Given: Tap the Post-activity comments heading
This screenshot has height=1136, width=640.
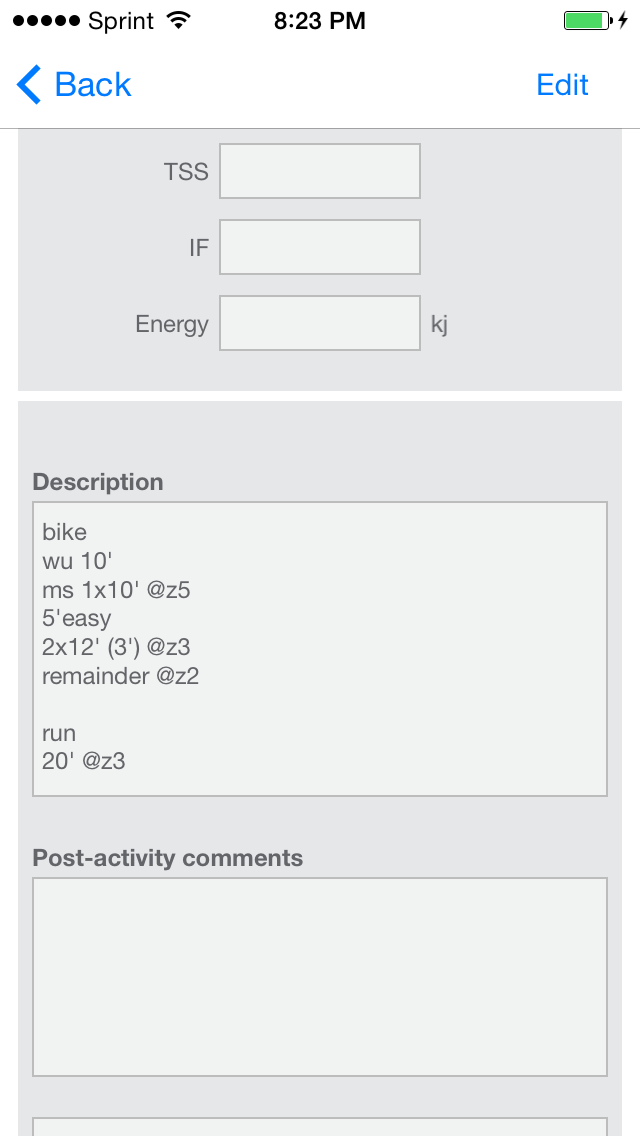Looking at the screenshot, I should pos(168,858).
